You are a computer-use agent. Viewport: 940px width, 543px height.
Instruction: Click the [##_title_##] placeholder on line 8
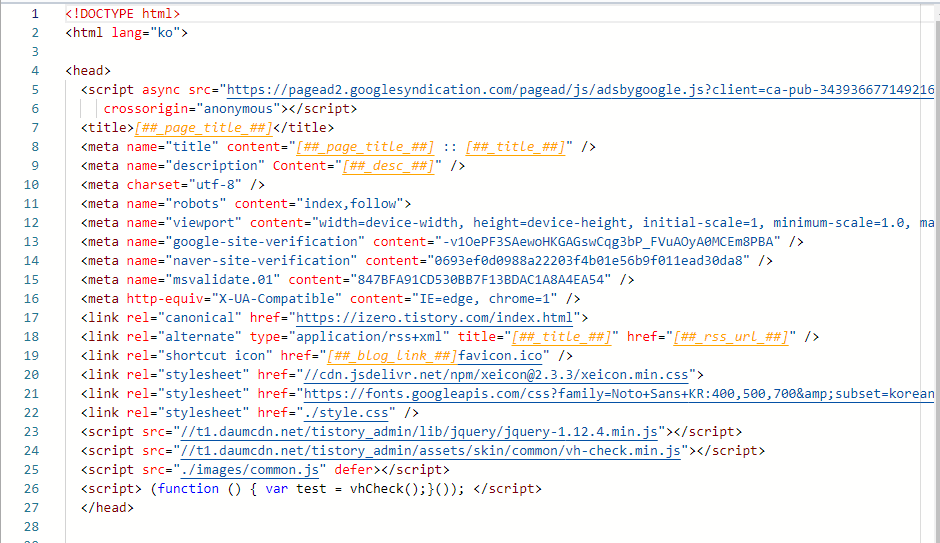[516, 147]
